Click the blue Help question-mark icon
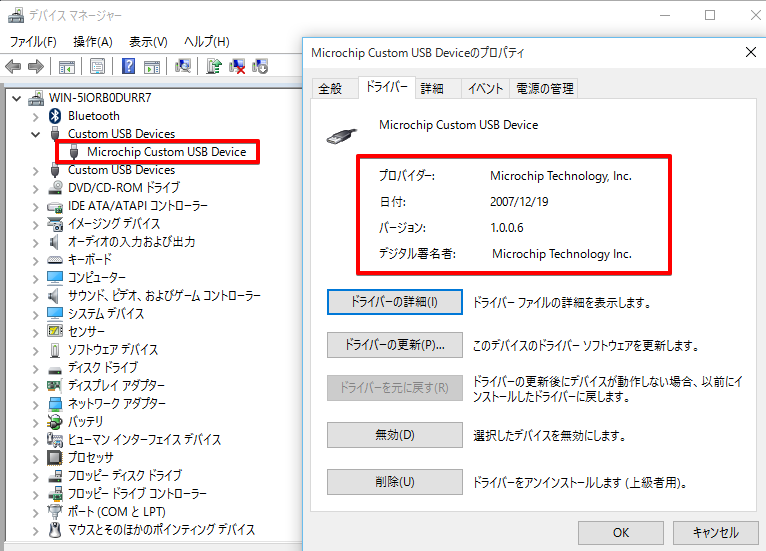Viewport: 766px width, 551px height. (128, 66)
